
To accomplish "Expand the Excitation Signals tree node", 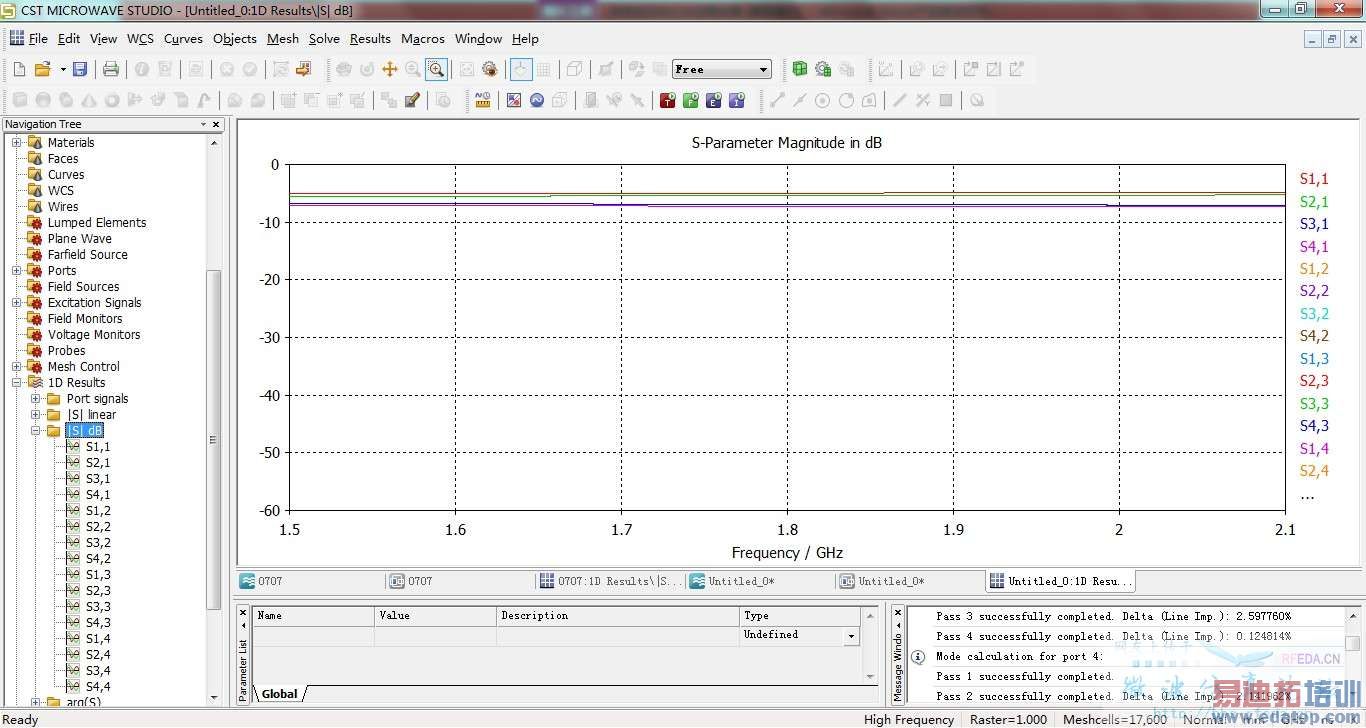I will click(x=17, y=303).
